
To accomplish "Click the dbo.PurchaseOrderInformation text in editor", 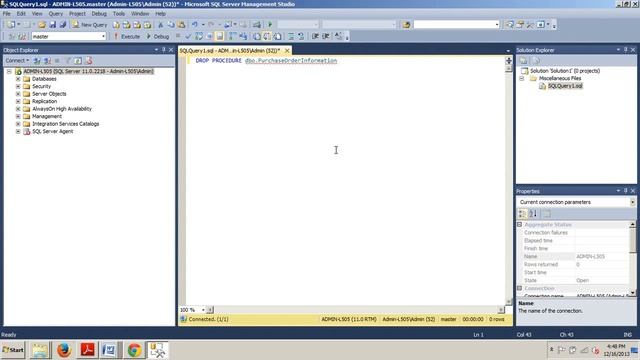I will 291,60.
